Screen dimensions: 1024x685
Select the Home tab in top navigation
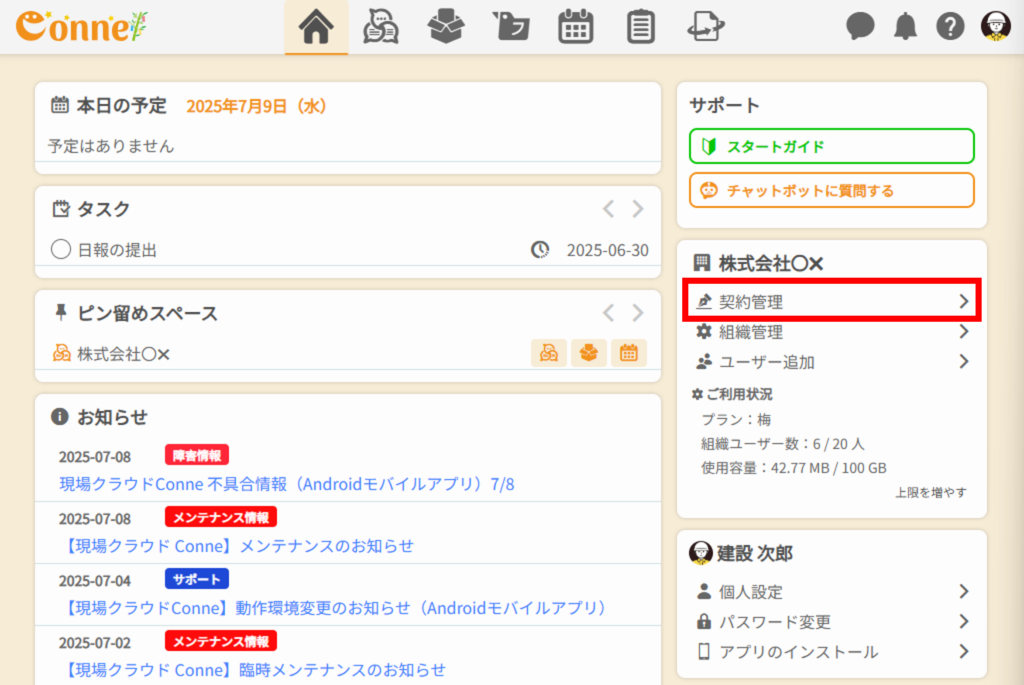click(316, 27)
